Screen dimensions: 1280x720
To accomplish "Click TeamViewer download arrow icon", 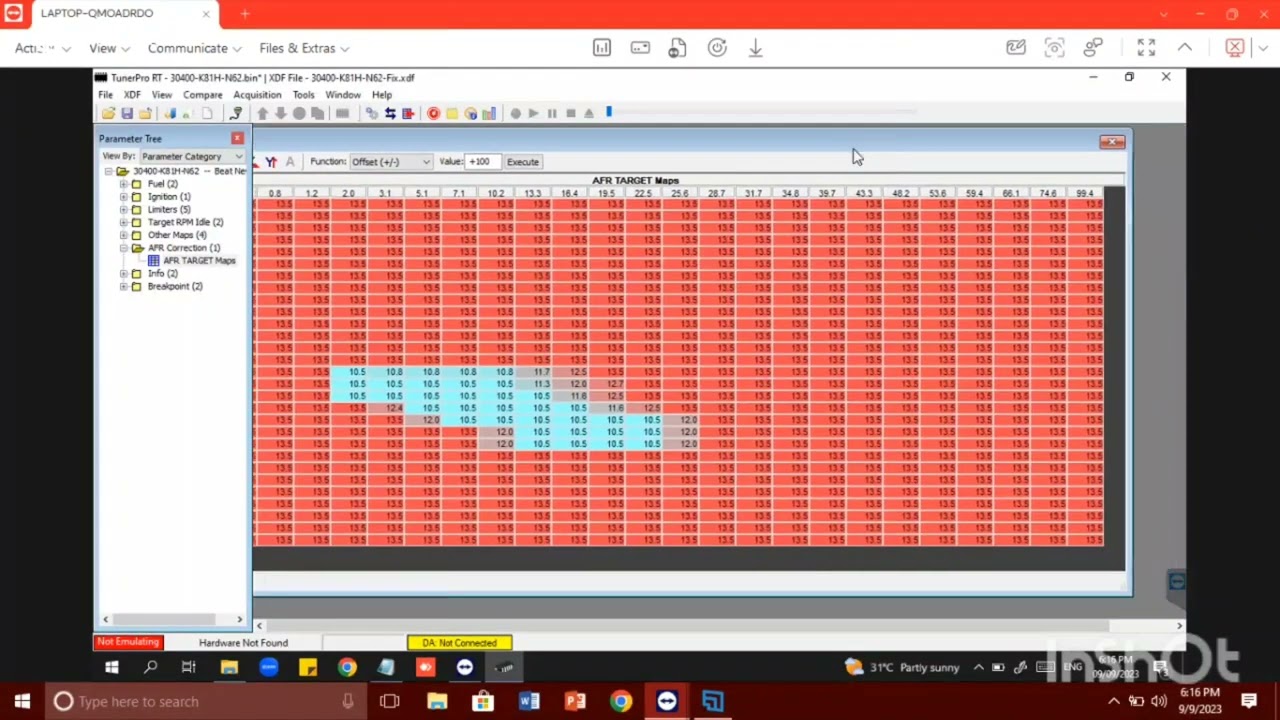I will click(x=755, y=48).
